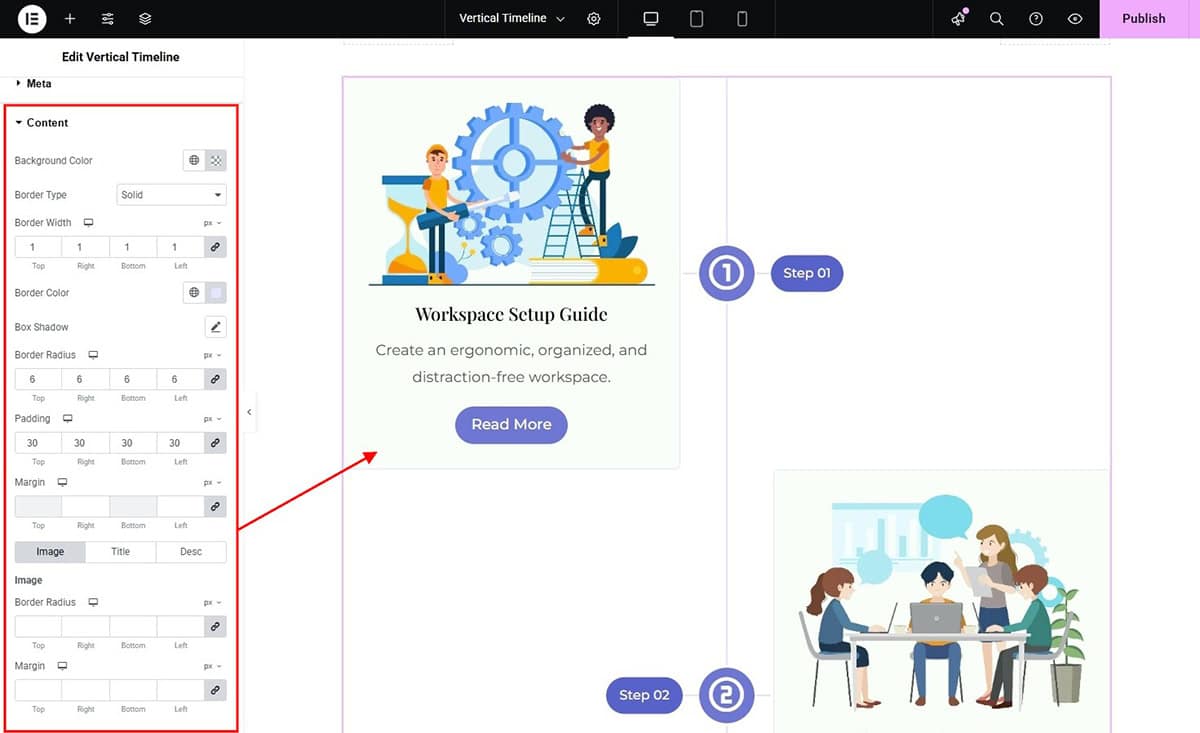Open px unit dropdown for Content Border Radius
This screenshot has width=1200, height=733.
213,355
